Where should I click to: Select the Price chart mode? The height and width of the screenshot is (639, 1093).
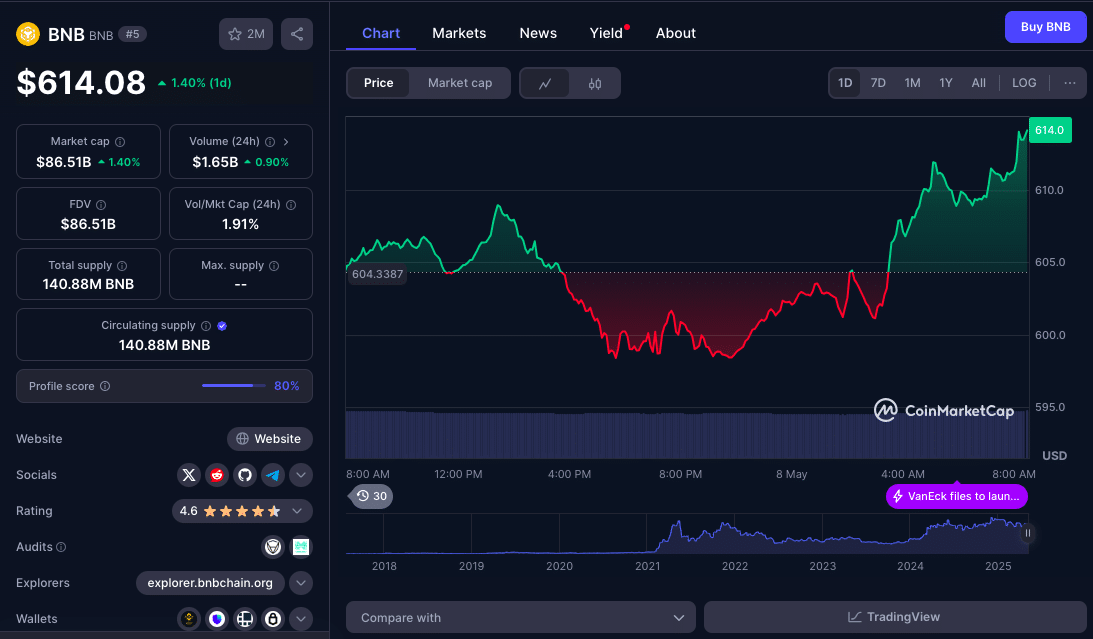[x=379, y=83]
